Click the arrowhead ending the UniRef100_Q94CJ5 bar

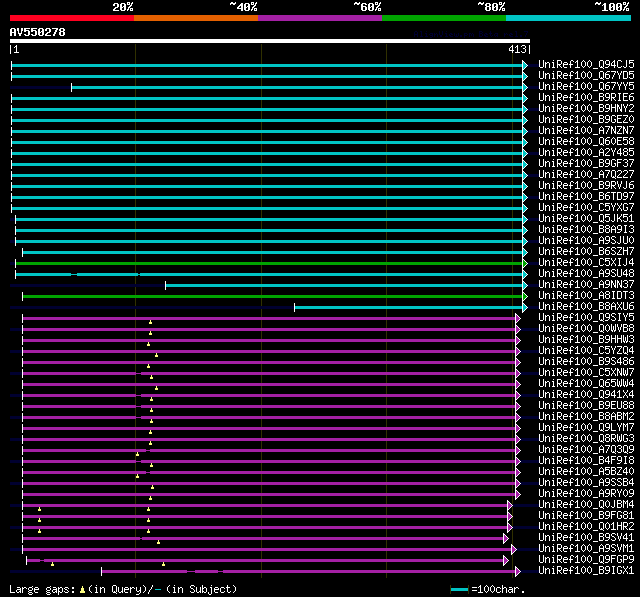point(525,65)
